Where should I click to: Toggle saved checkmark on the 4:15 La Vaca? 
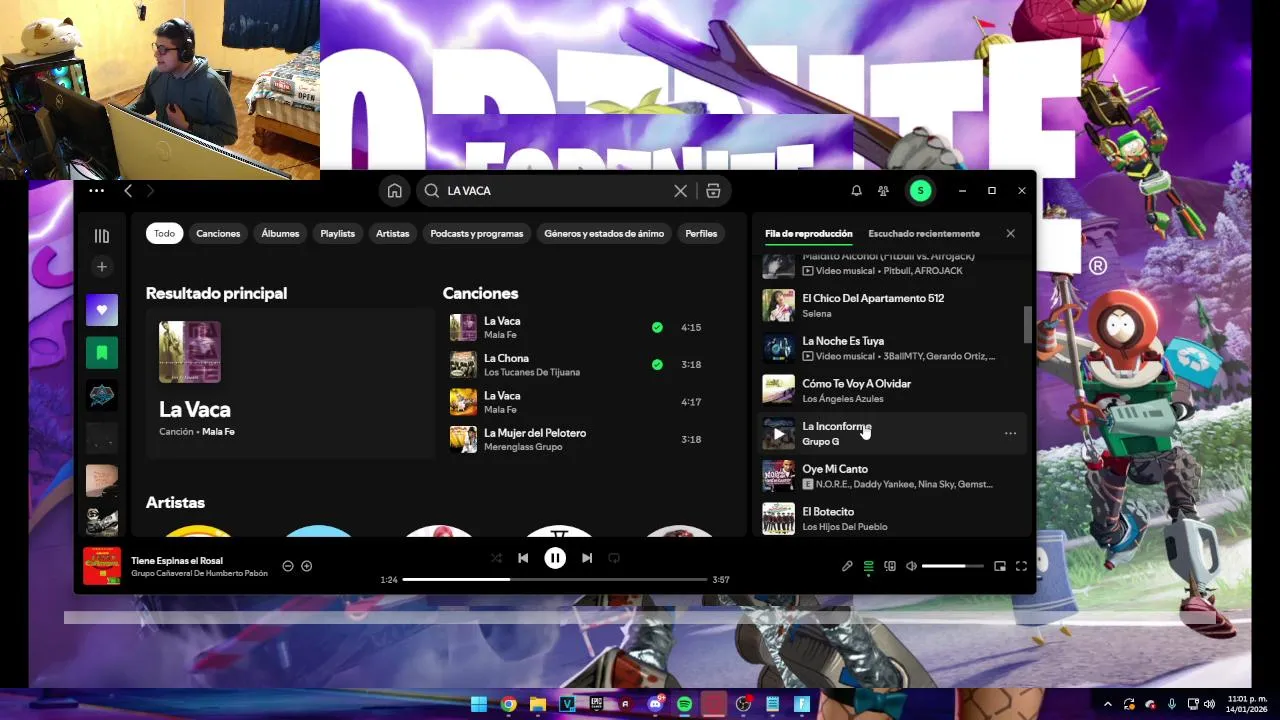click(x=657, y=327)
